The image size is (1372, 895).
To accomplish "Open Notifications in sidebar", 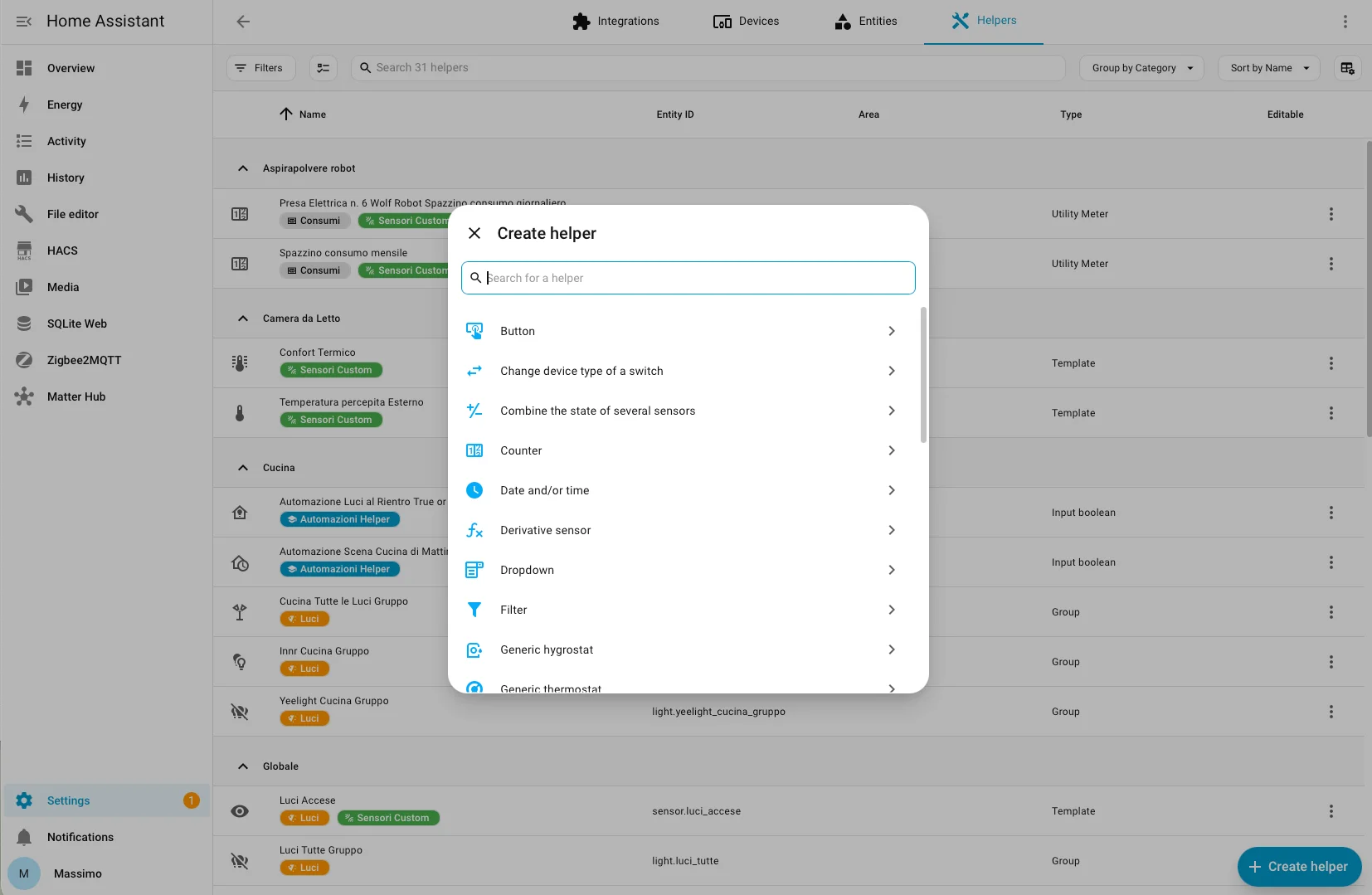I will tap(106, 837).
